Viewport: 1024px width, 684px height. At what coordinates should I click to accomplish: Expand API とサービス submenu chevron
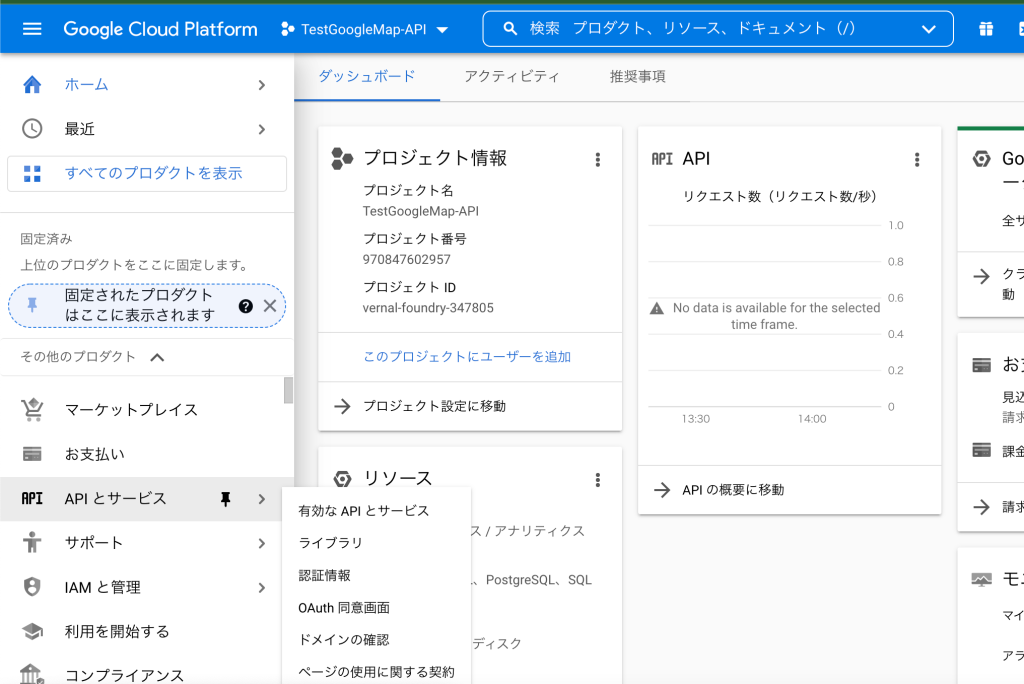coord(262,499)
